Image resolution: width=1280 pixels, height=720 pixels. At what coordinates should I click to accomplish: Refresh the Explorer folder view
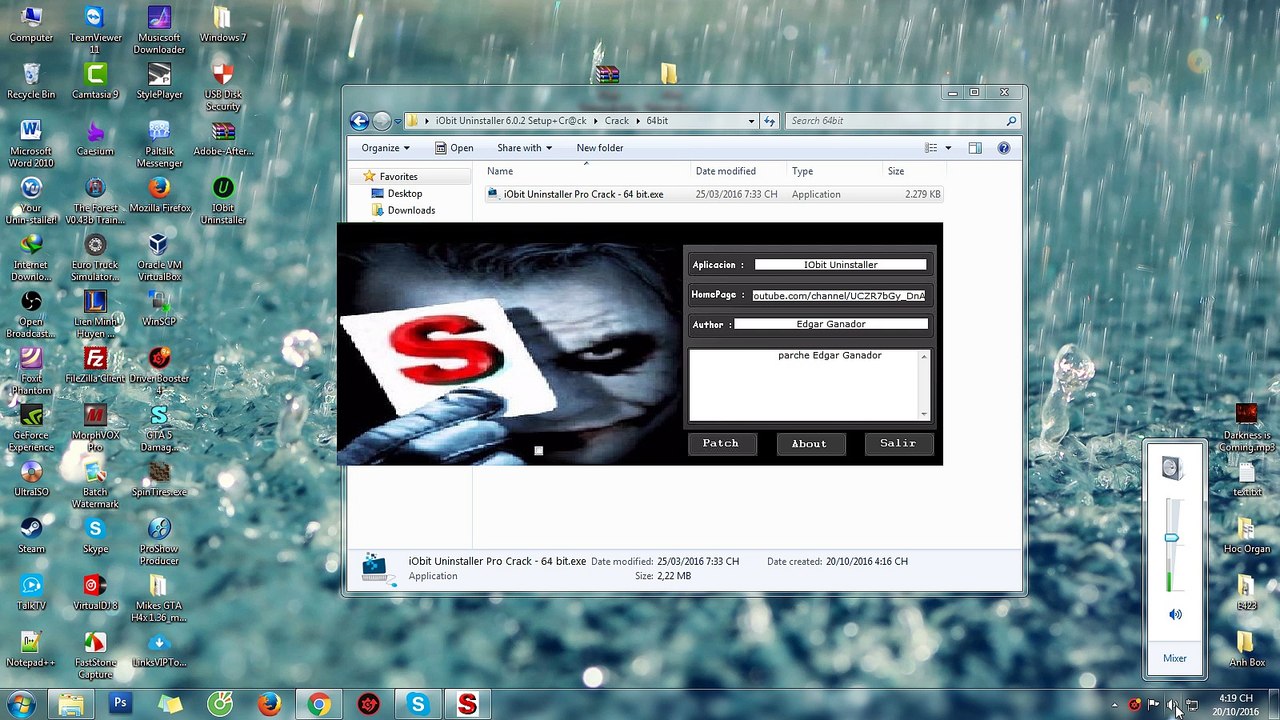[x=769, y=121]
